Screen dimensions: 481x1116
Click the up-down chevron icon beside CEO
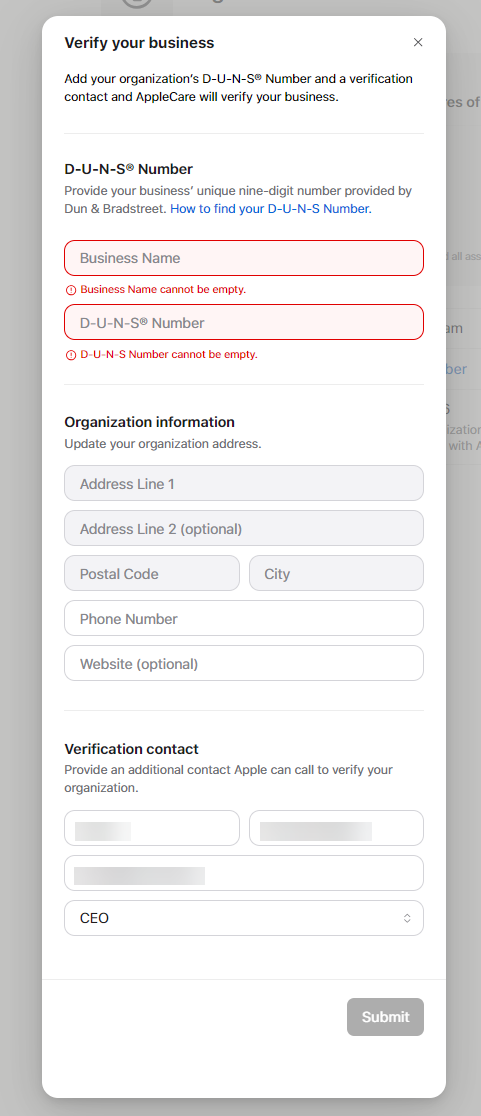click(x=407, y=918)
